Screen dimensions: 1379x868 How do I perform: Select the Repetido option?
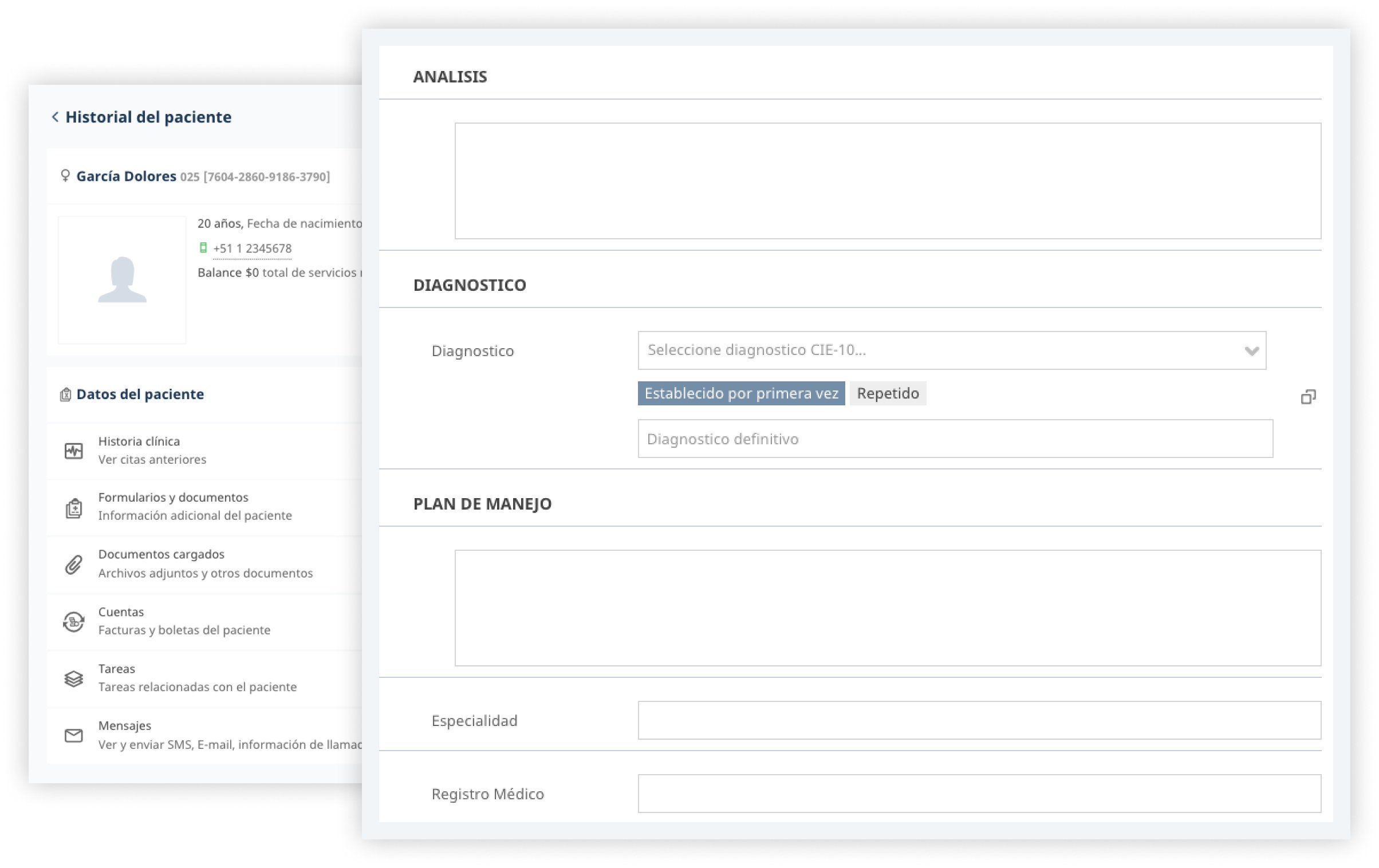click(x=888, y=393)
